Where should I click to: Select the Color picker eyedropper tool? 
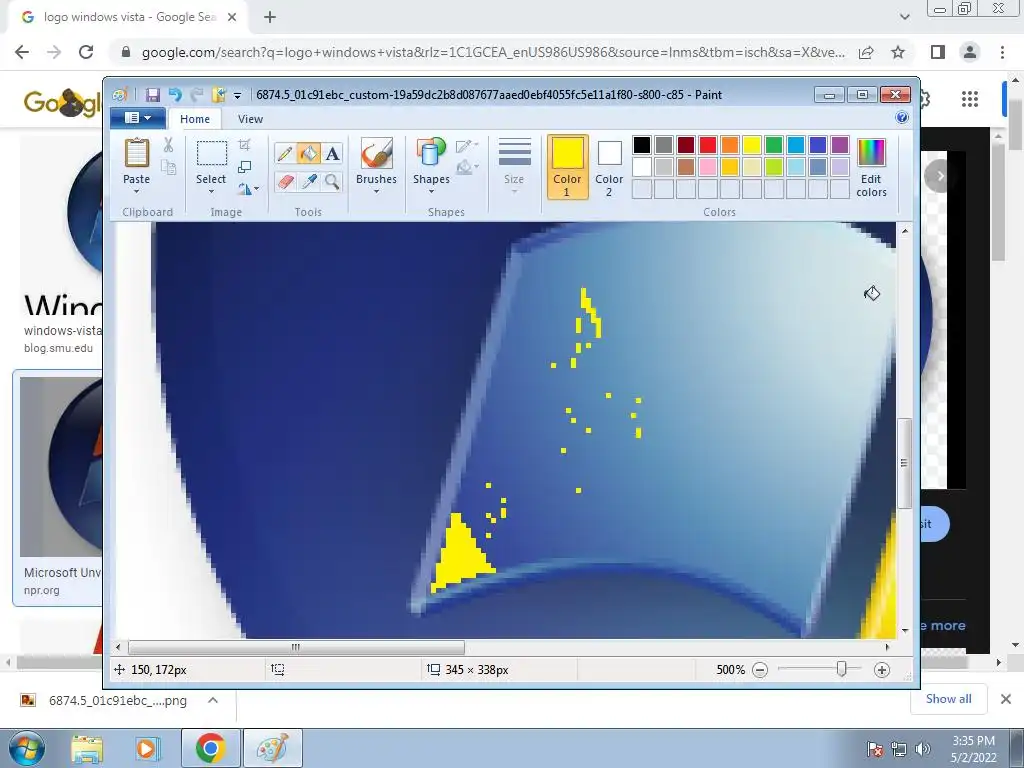pos(309,181)
